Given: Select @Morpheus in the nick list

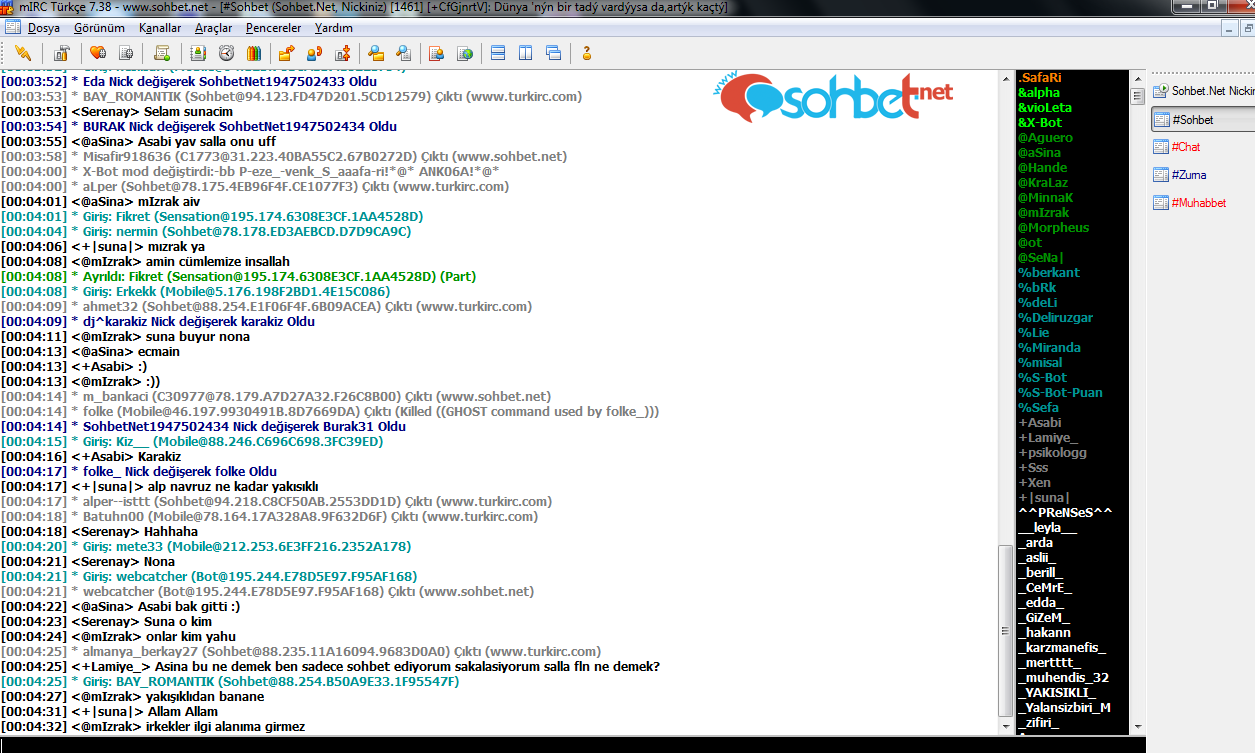Looking at the screenshot, I should pyautogui.click(x=1053, y=228).
